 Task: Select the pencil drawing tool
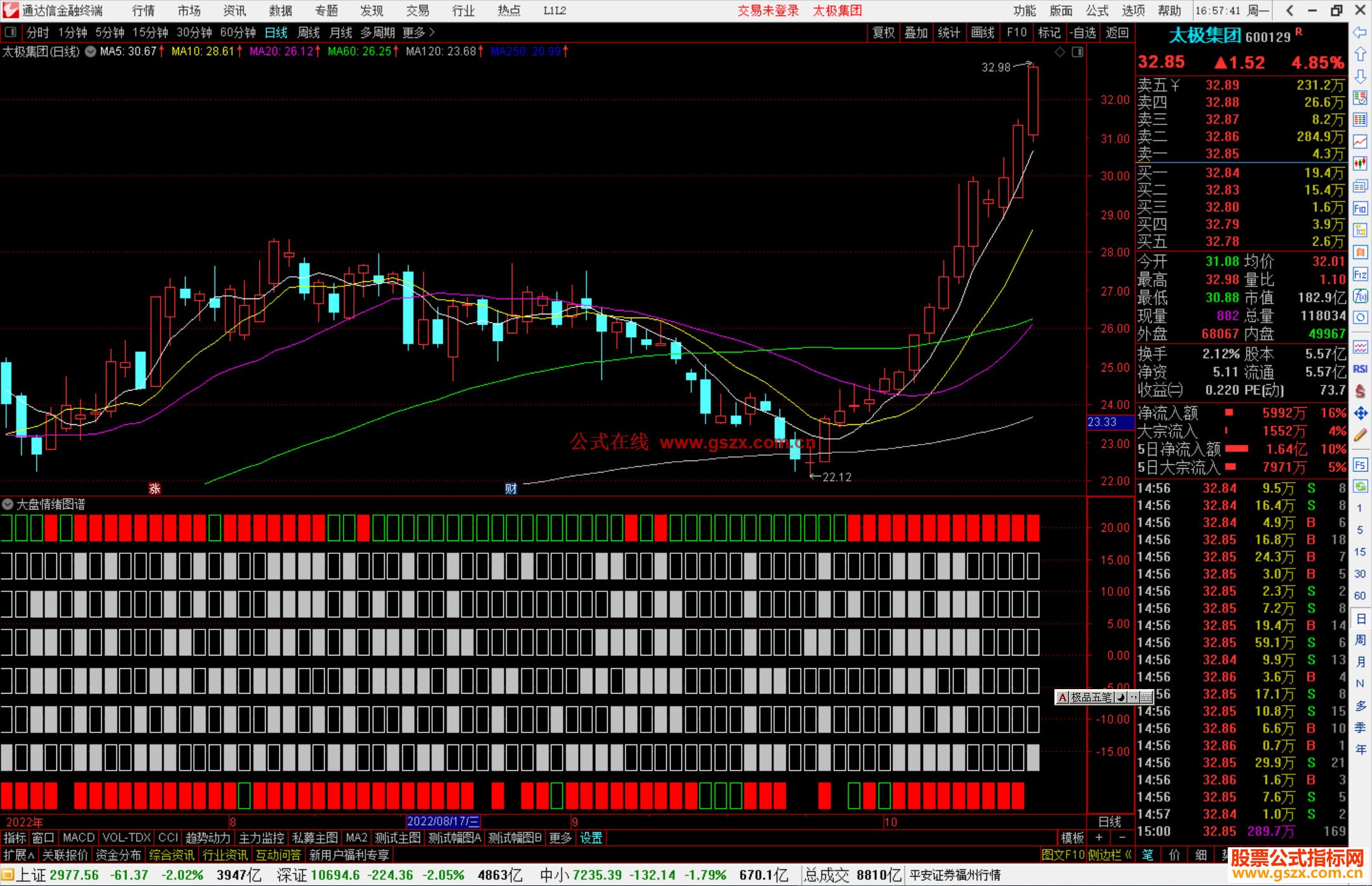coord(1360,435)
